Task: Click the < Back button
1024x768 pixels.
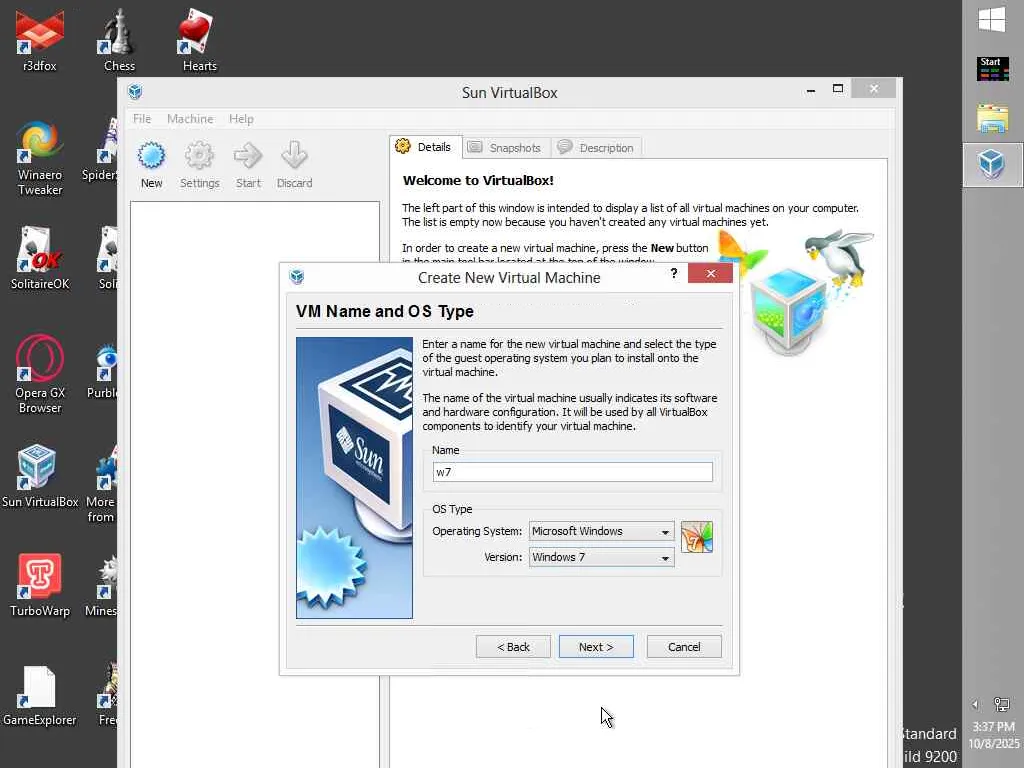Action: [x=513, y=647]
